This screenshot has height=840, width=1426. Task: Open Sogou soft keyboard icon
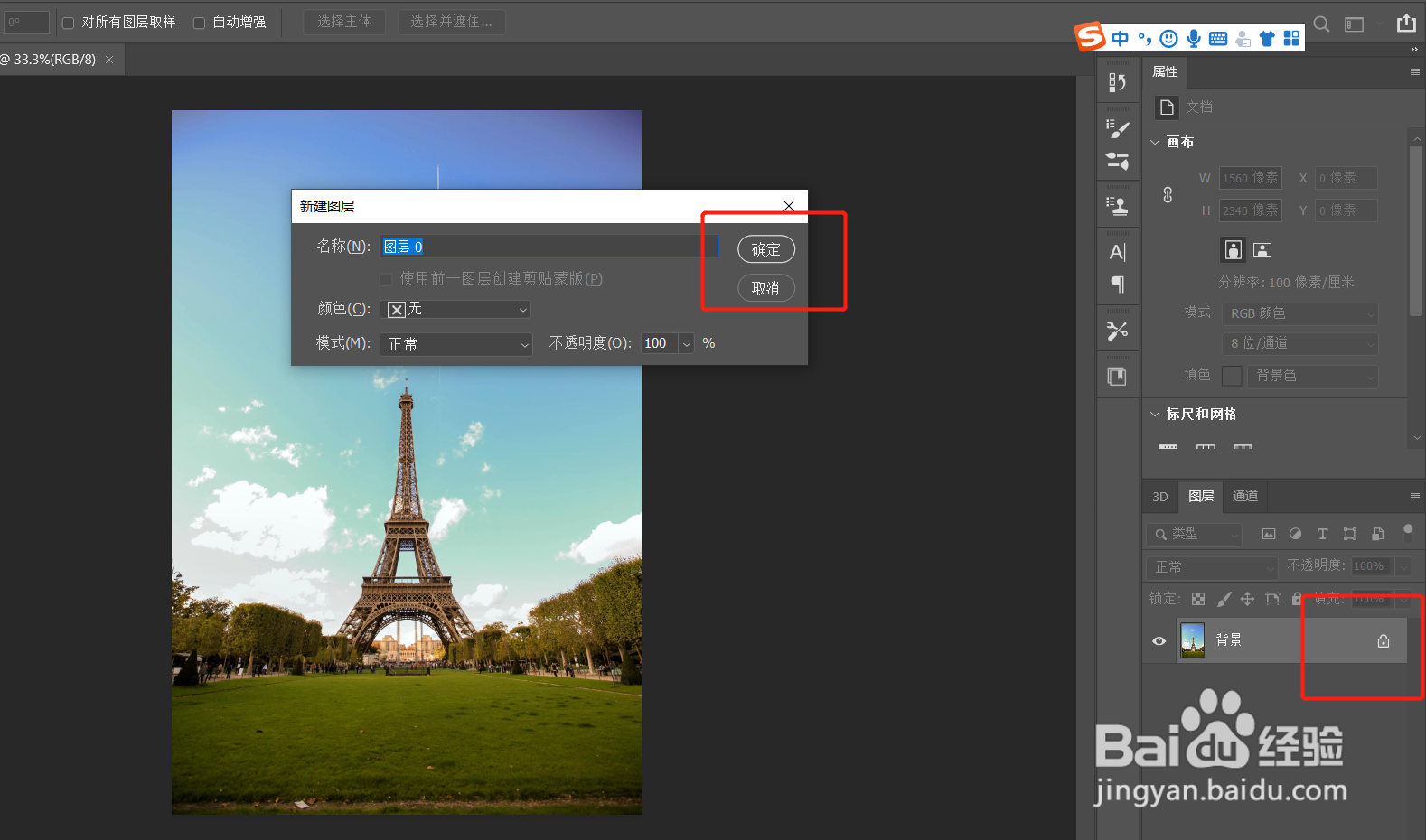tap(1218, 38)
